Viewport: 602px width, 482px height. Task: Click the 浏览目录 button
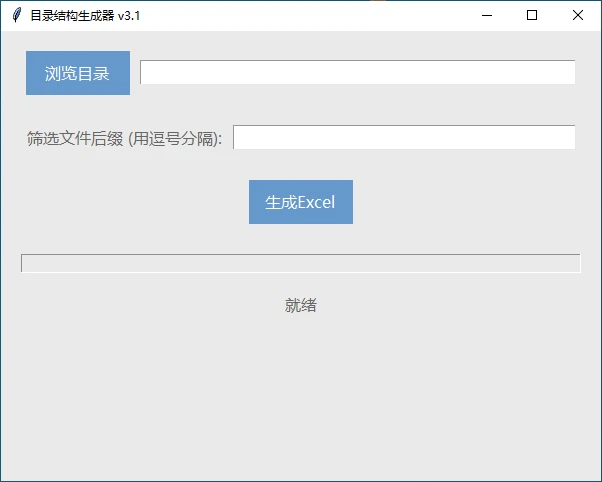pos(78,73)
